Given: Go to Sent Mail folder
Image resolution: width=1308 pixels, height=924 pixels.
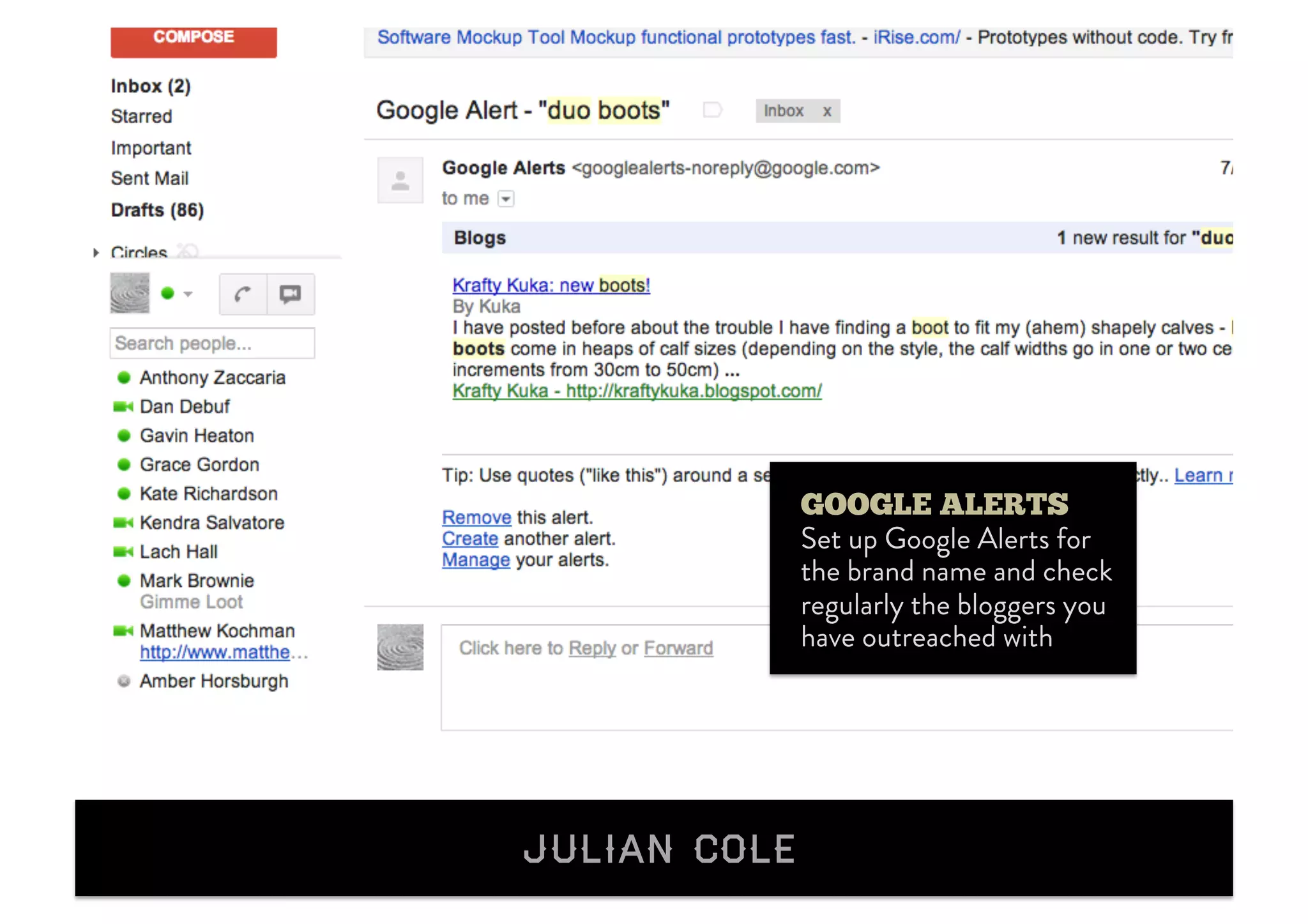Looking at the screenshot, I should [x=149, y=179].
